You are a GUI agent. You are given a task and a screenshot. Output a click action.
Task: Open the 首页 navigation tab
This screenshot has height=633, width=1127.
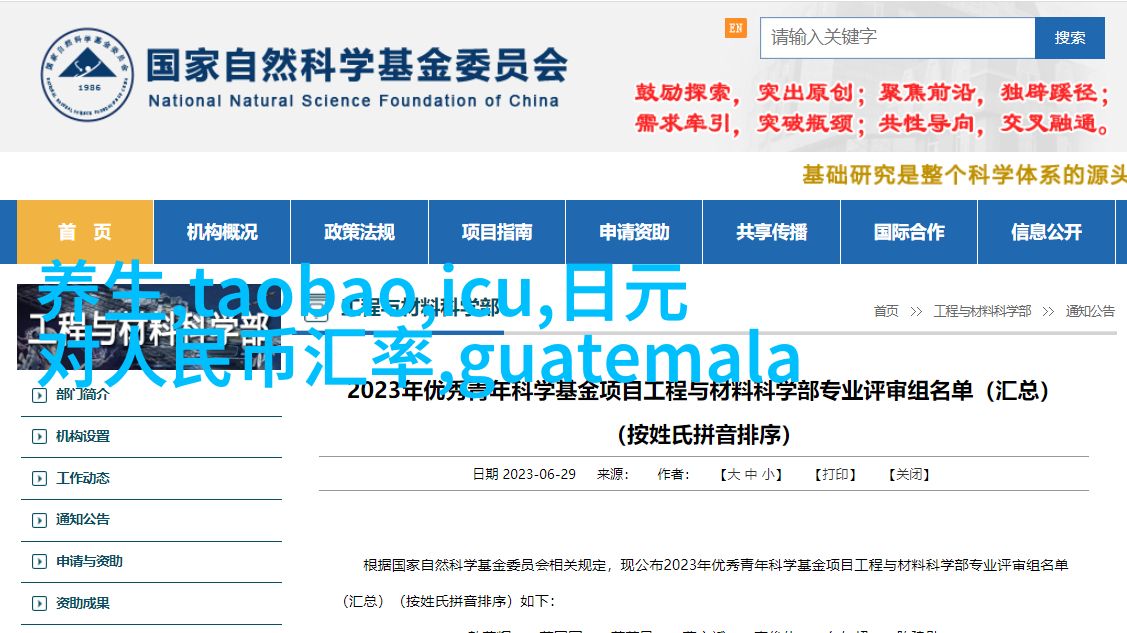(85, 232)
